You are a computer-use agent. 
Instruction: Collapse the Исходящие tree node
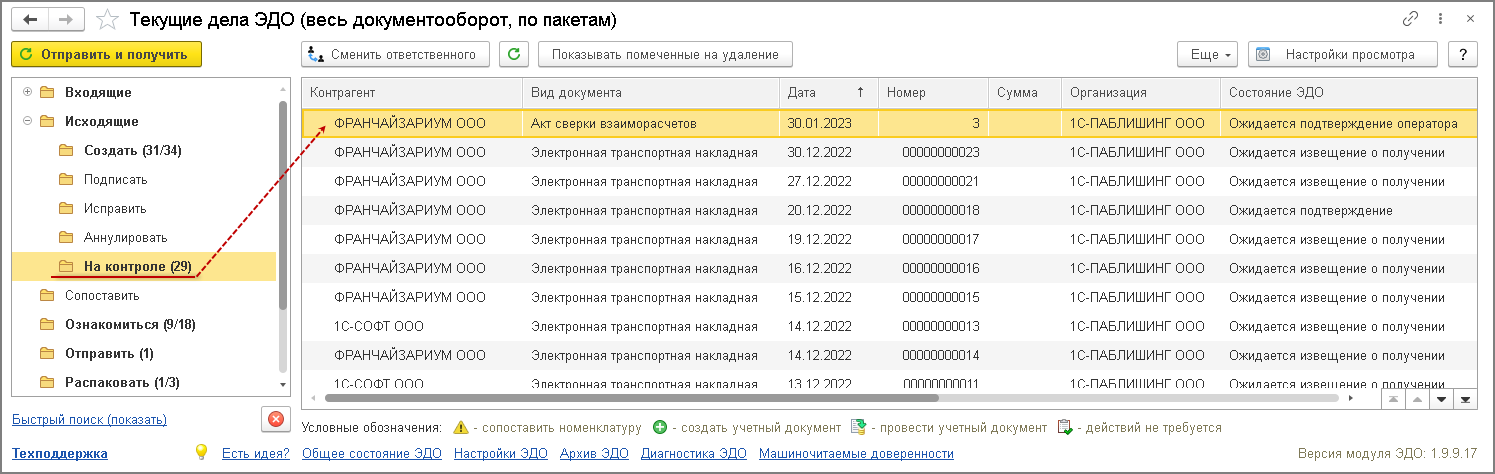[27, 121]
